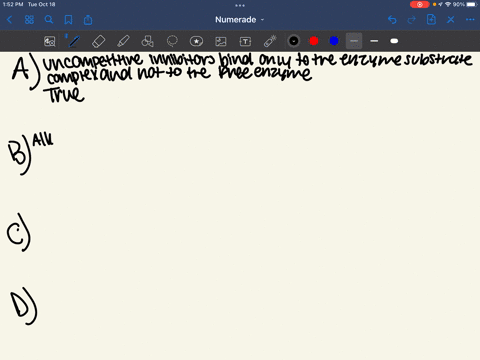Choose the red pen color
The width and height of the screenshot is (480, 360).
(x=314, y=41)
